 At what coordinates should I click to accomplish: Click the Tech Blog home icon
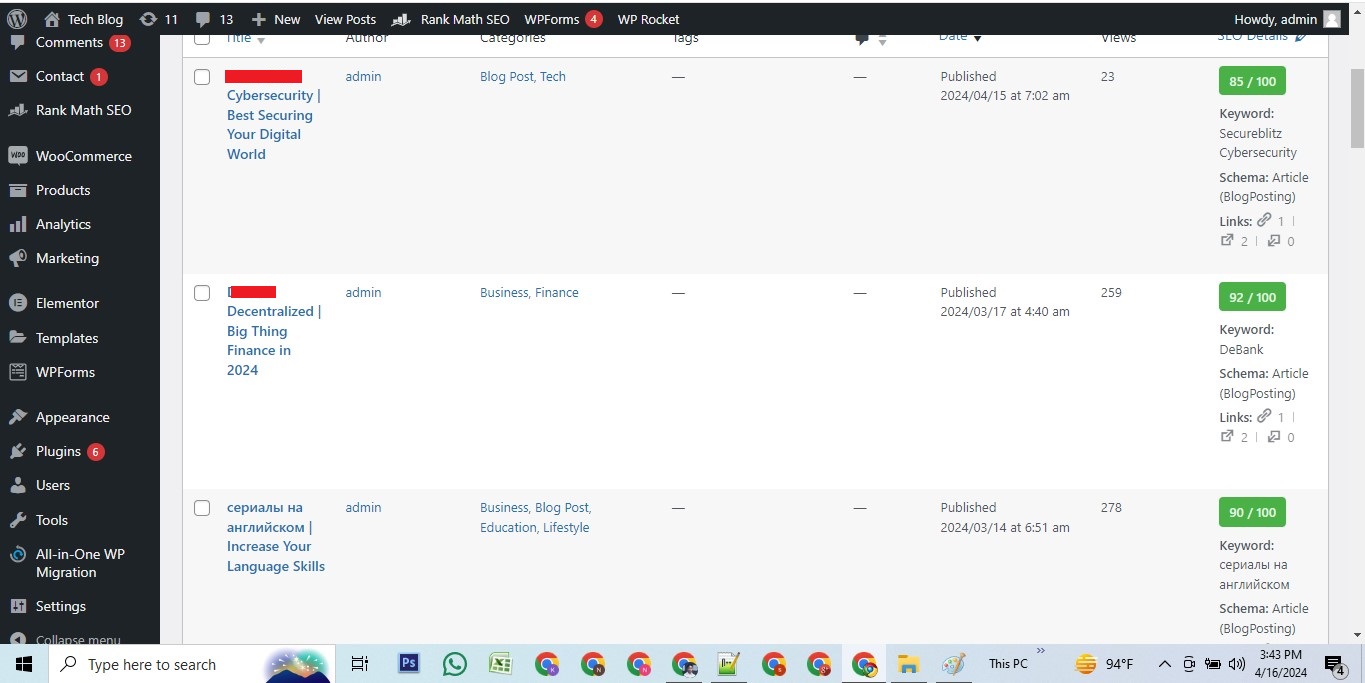[52, 19]
